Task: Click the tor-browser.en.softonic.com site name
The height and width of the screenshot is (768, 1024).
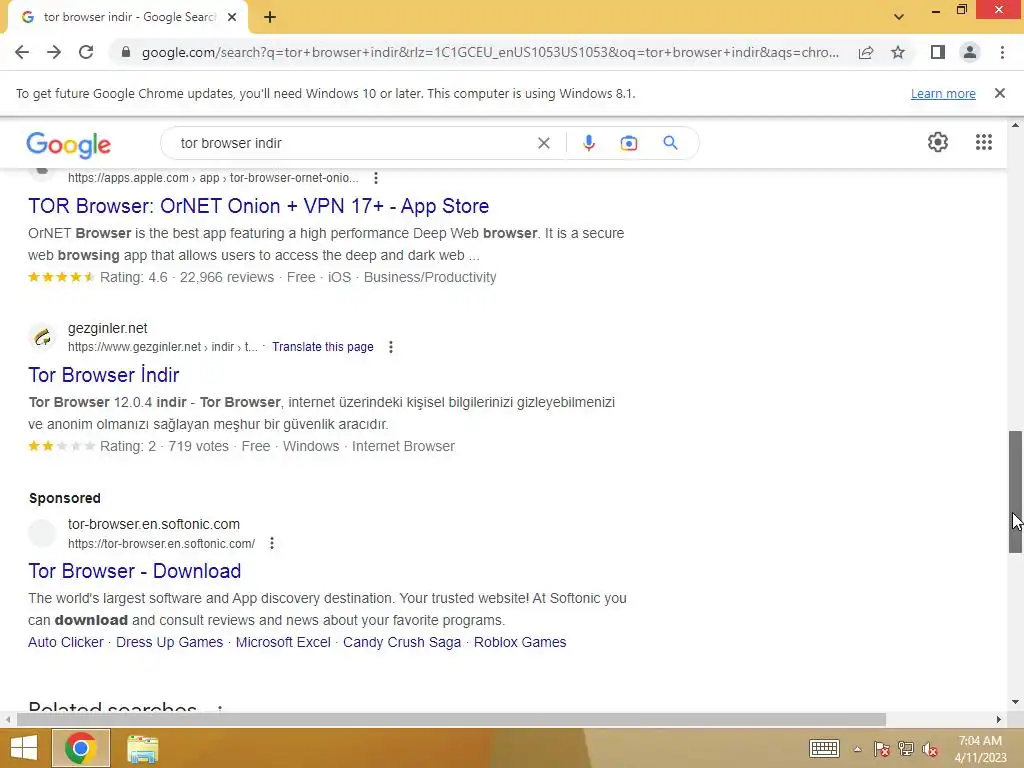Action: [153, 524]
